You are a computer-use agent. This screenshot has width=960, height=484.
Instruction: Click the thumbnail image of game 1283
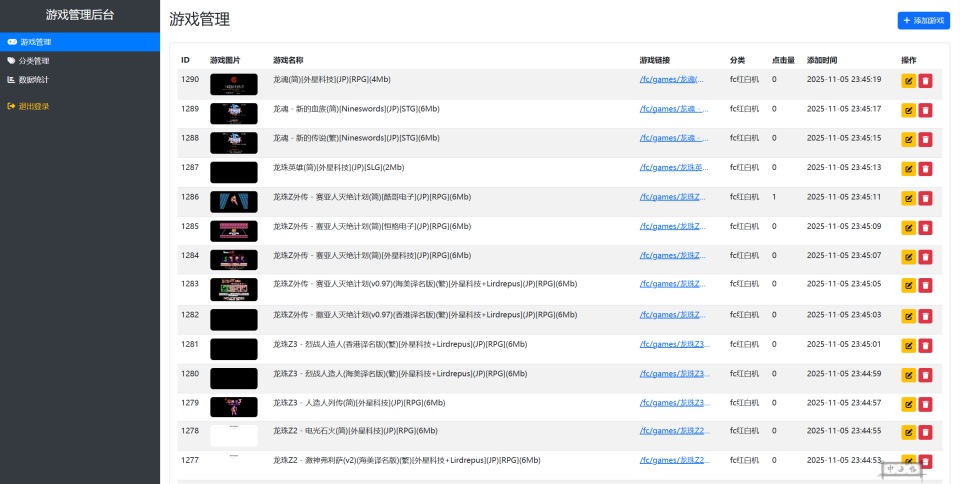click(233, 290)
